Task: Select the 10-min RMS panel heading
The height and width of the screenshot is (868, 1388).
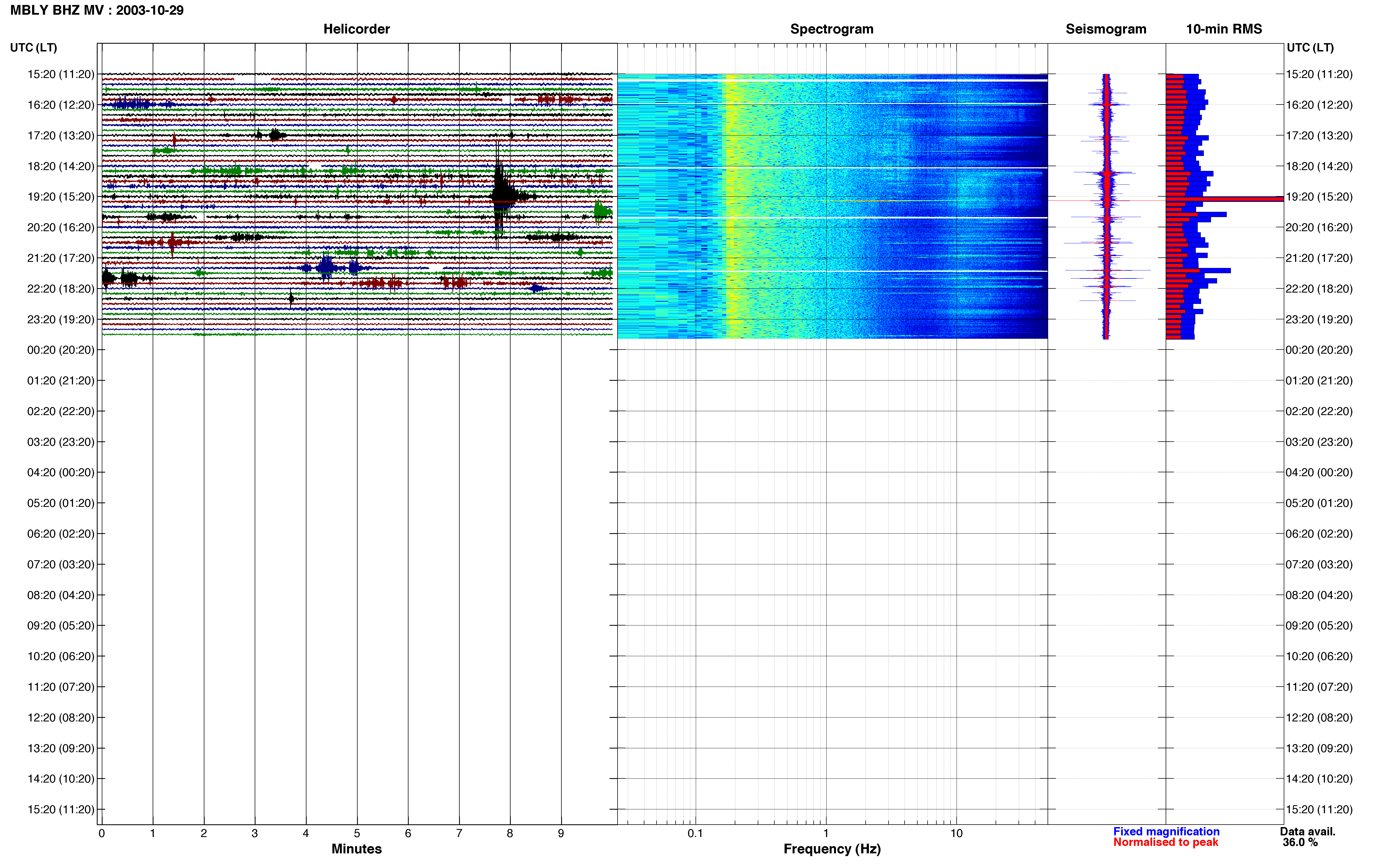Action: 1224,29
